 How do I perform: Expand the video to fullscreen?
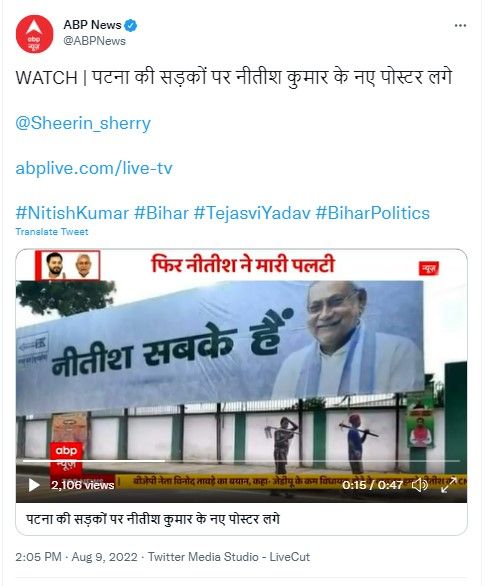[x=448, y=485]
